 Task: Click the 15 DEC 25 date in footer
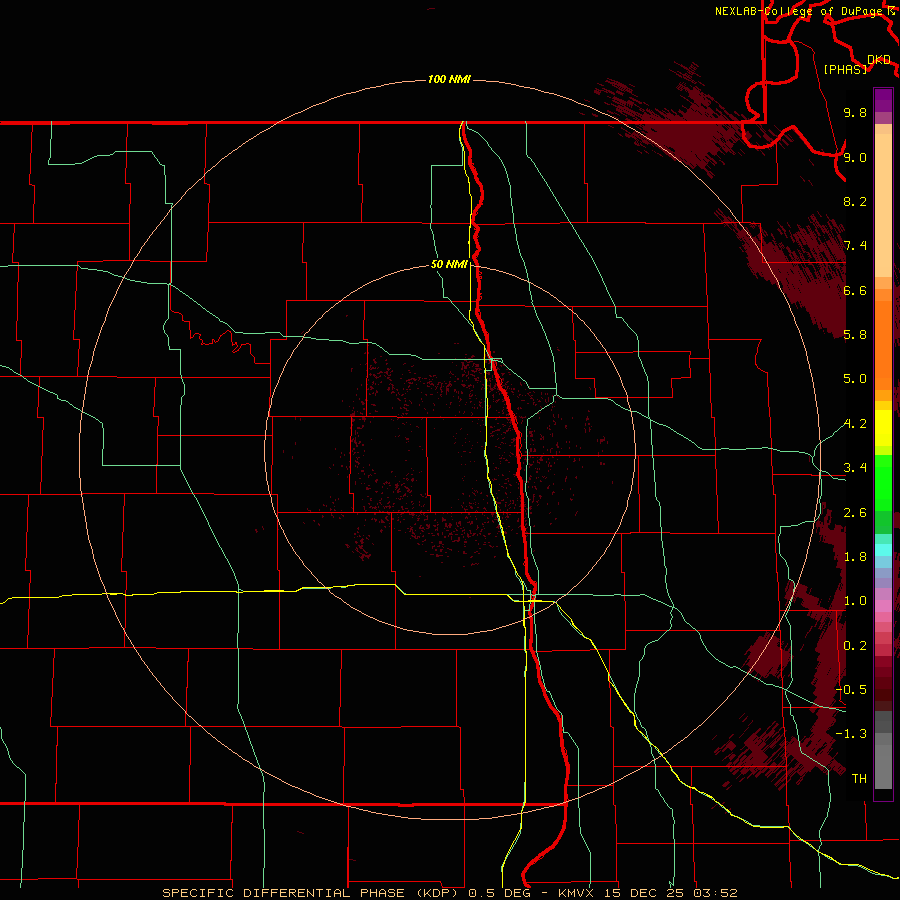pos(644,893)
